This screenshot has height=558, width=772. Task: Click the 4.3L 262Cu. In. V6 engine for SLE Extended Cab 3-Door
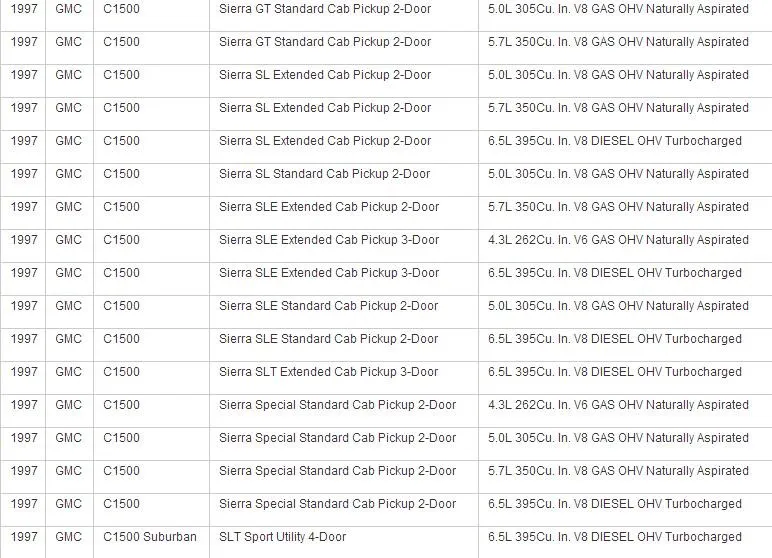(x=618, y=240)
